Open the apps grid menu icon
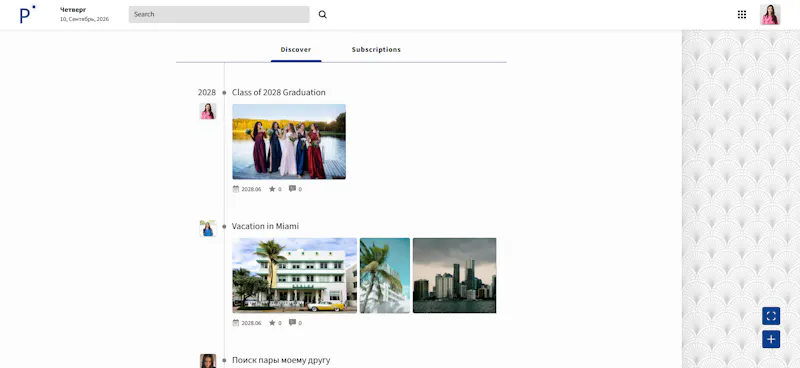The image size is (800, 368). pos(742,14)
